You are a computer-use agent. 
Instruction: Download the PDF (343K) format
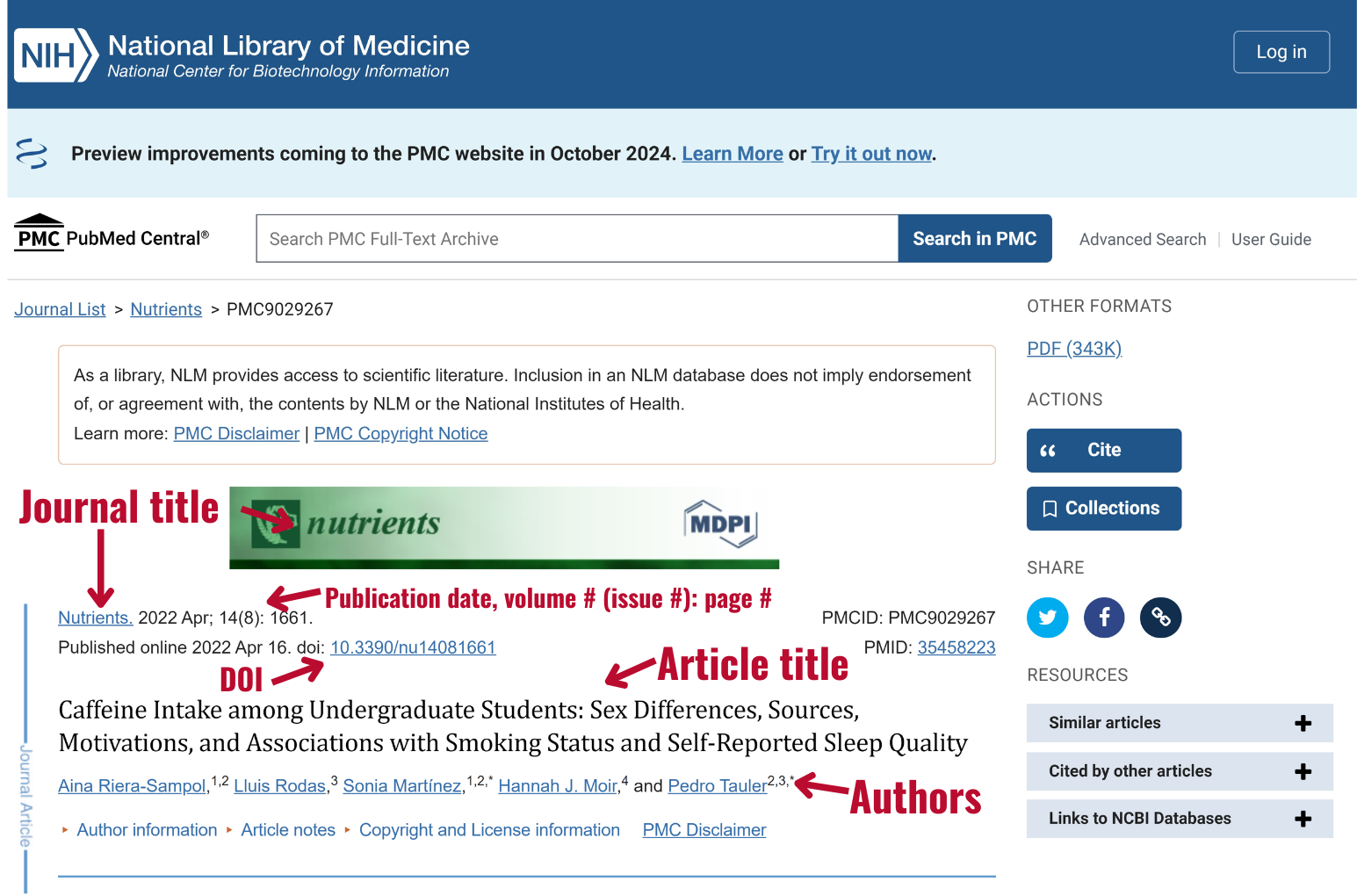[x=1073, y=349]
